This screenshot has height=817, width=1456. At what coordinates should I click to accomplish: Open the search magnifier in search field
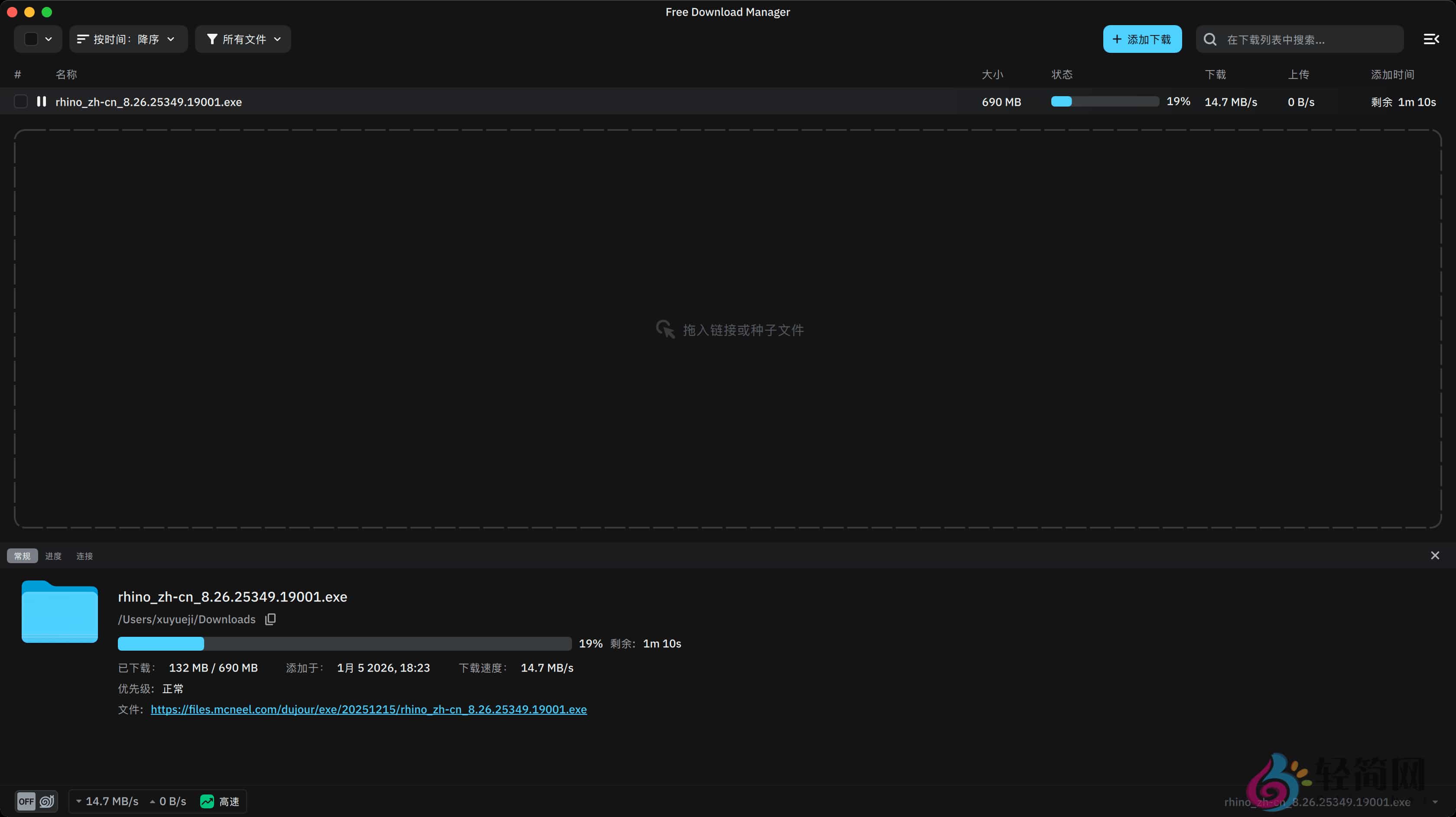point(1210,39)
